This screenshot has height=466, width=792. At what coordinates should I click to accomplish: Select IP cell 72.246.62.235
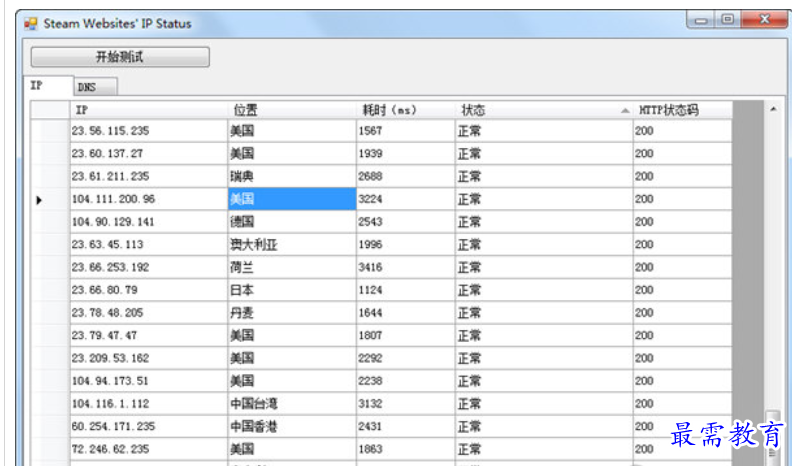click(x=148, y=449)
